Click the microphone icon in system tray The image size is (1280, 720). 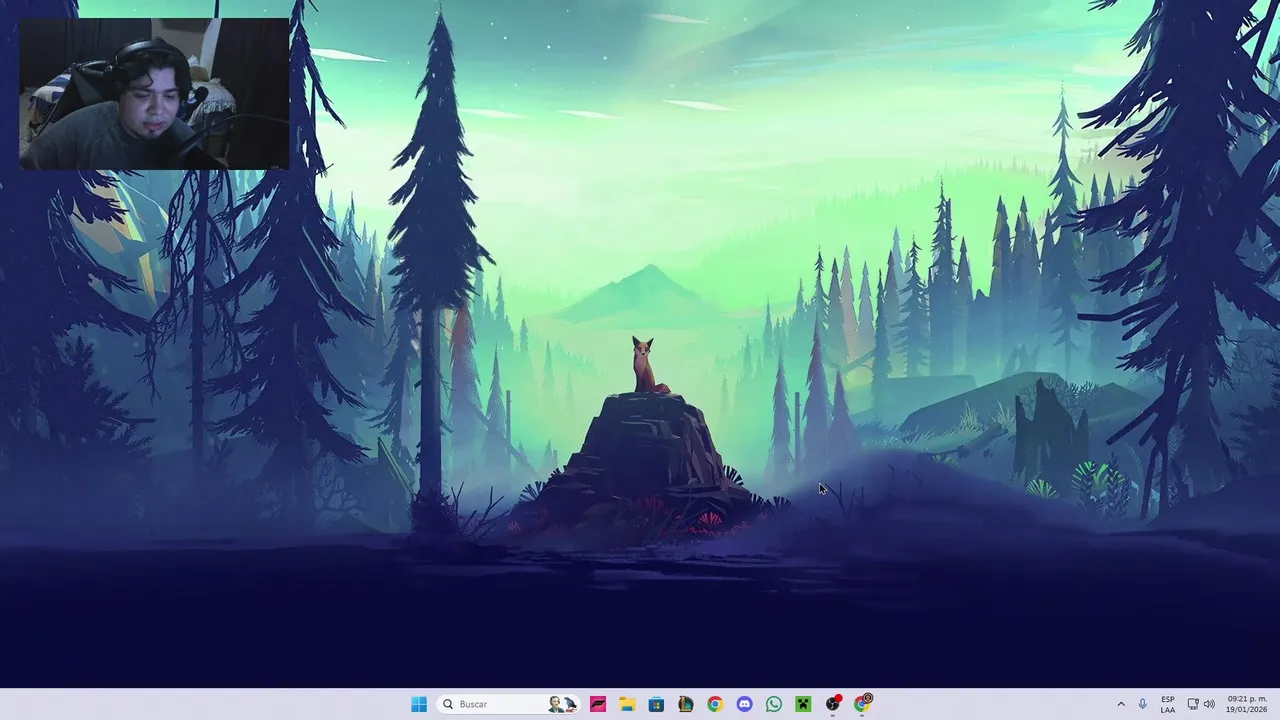point(1143,704)
